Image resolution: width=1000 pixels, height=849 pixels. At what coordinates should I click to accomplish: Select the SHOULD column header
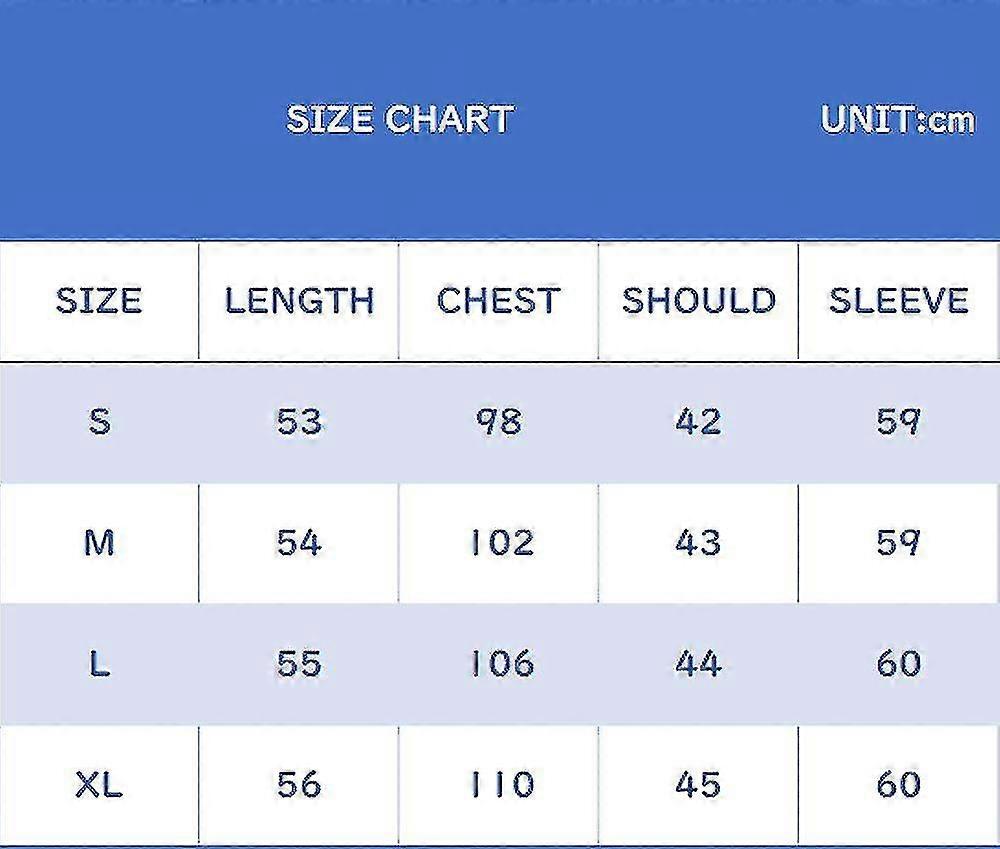[699, 300]
